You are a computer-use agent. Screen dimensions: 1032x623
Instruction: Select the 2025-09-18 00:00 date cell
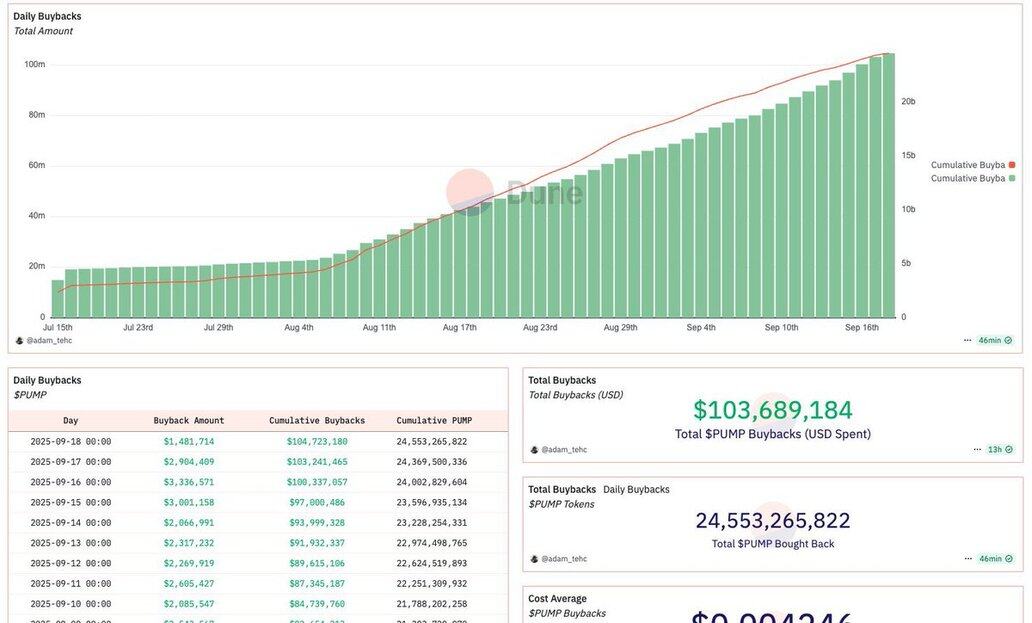point(70,441)
